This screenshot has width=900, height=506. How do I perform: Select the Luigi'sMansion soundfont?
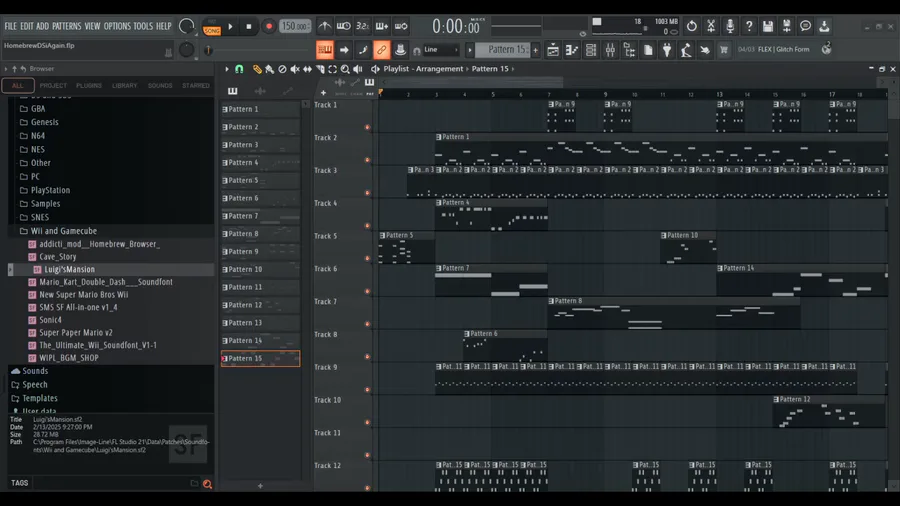(x=69, y=269)
